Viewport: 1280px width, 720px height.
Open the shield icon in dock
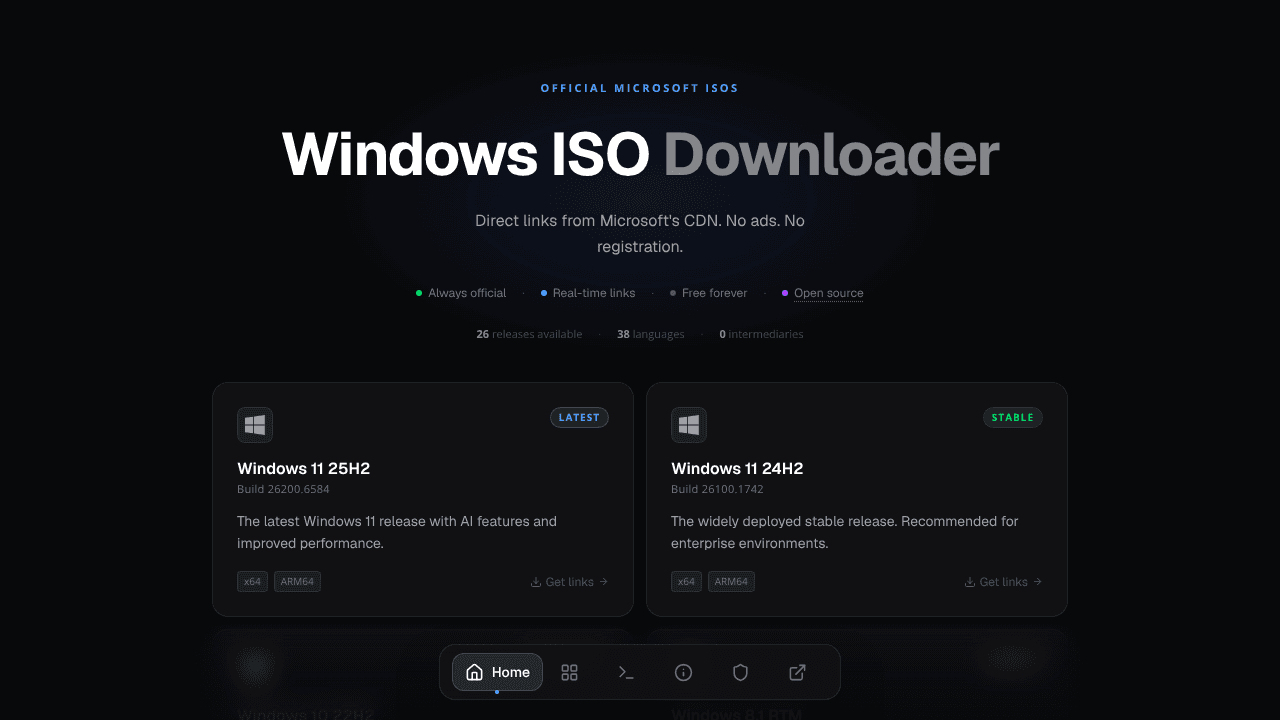click(x=740, y=672)
